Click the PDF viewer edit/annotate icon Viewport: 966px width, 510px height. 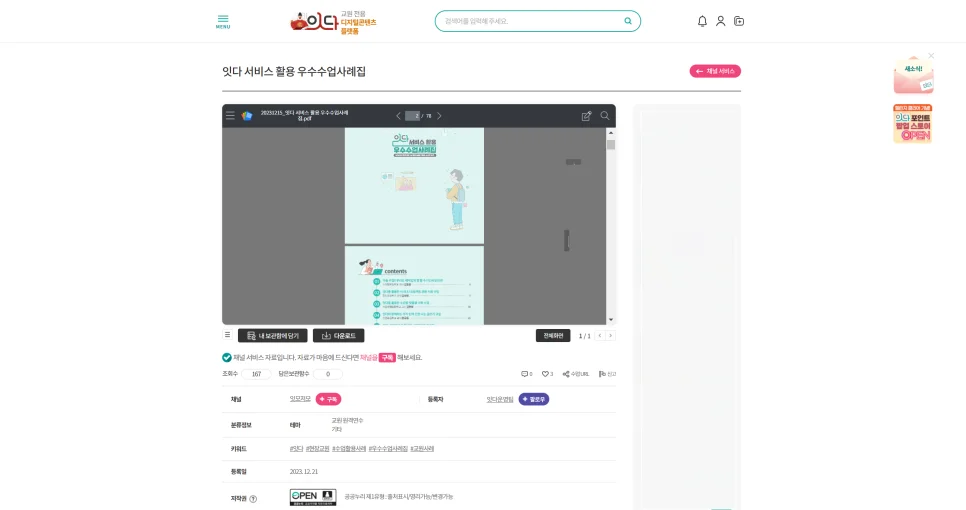pos(586,116)
